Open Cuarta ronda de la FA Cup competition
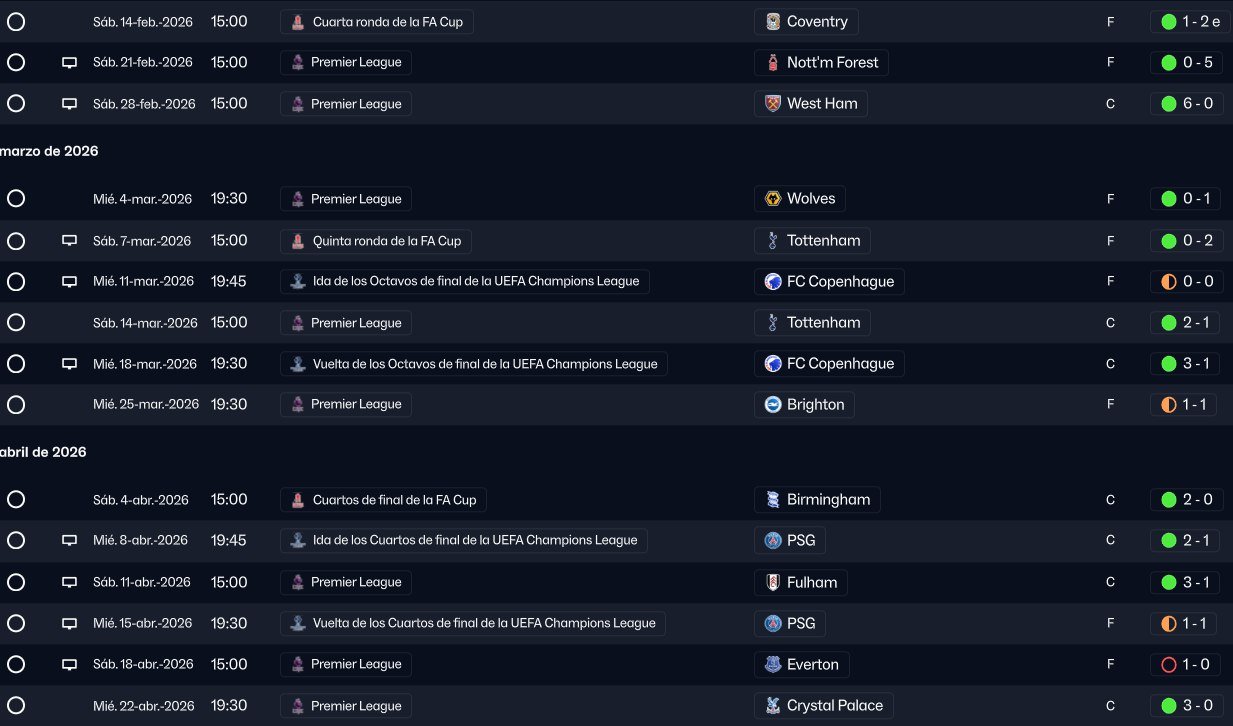Screen dimensions: 1233x726 point(377,21)
